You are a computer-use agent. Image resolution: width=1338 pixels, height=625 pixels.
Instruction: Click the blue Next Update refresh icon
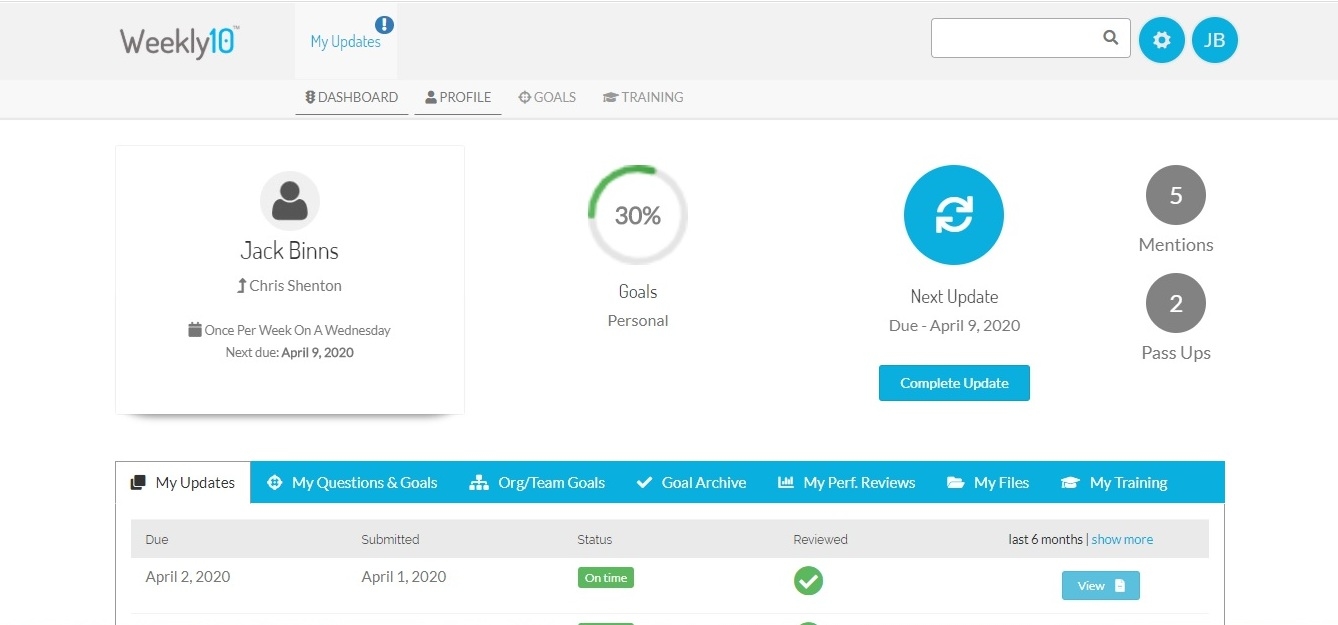click(953, 215)
